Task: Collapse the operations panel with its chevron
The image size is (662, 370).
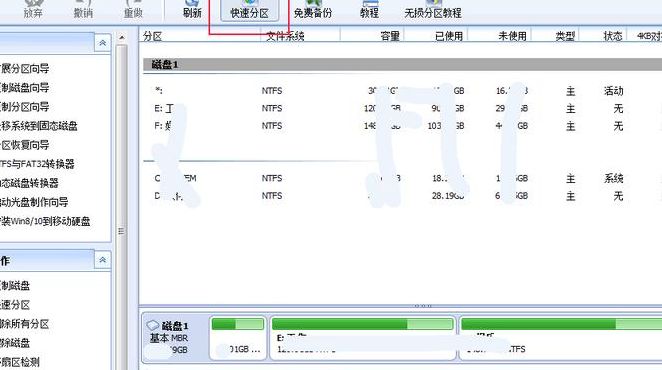Action: [x=103, y=260]
